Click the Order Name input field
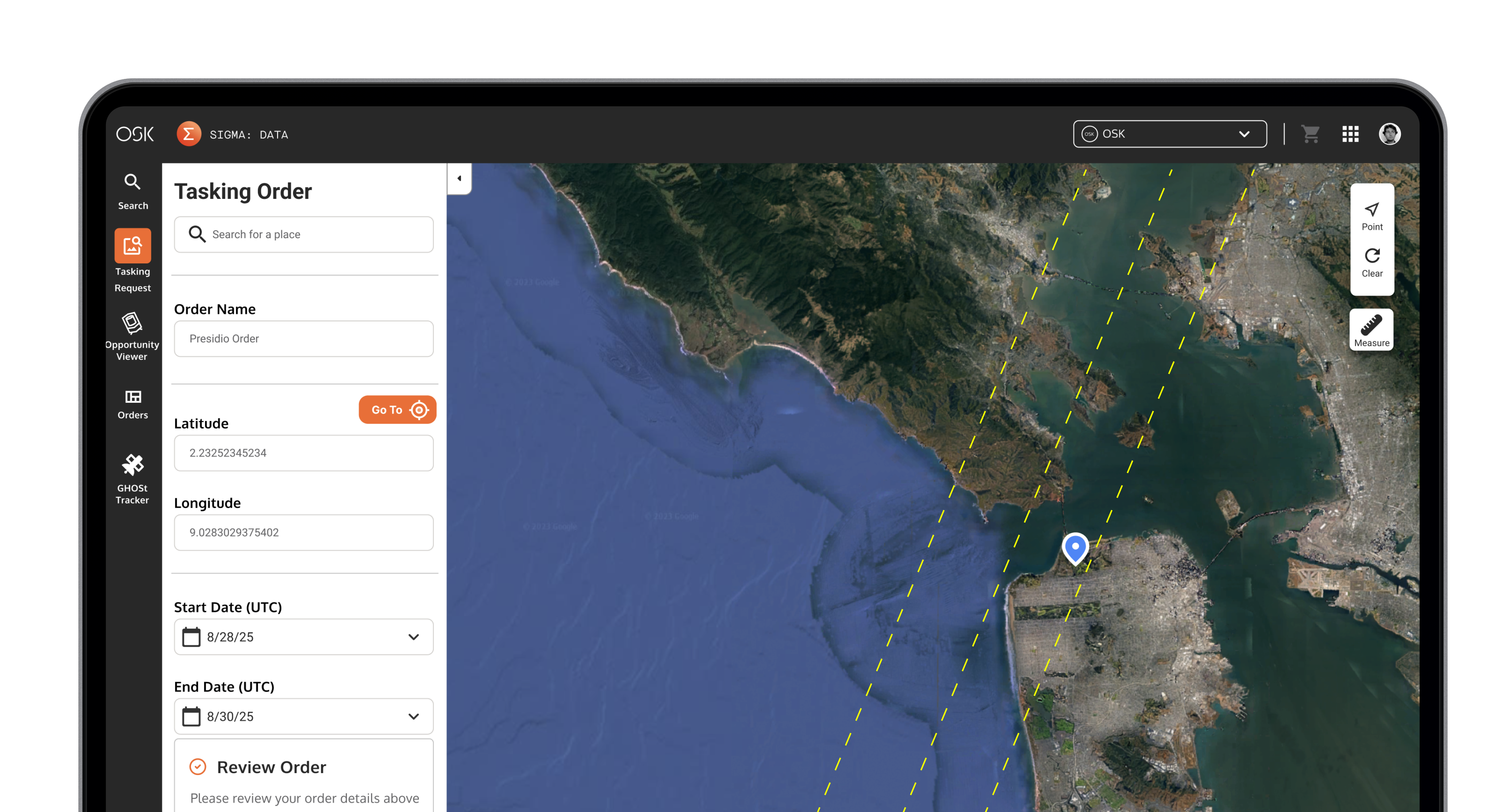This screenshot has width=1507, height=812. [304, 338]
